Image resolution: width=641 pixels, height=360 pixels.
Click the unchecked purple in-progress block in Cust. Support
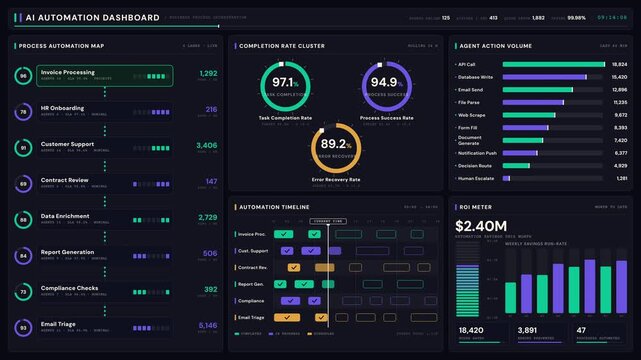335,251
